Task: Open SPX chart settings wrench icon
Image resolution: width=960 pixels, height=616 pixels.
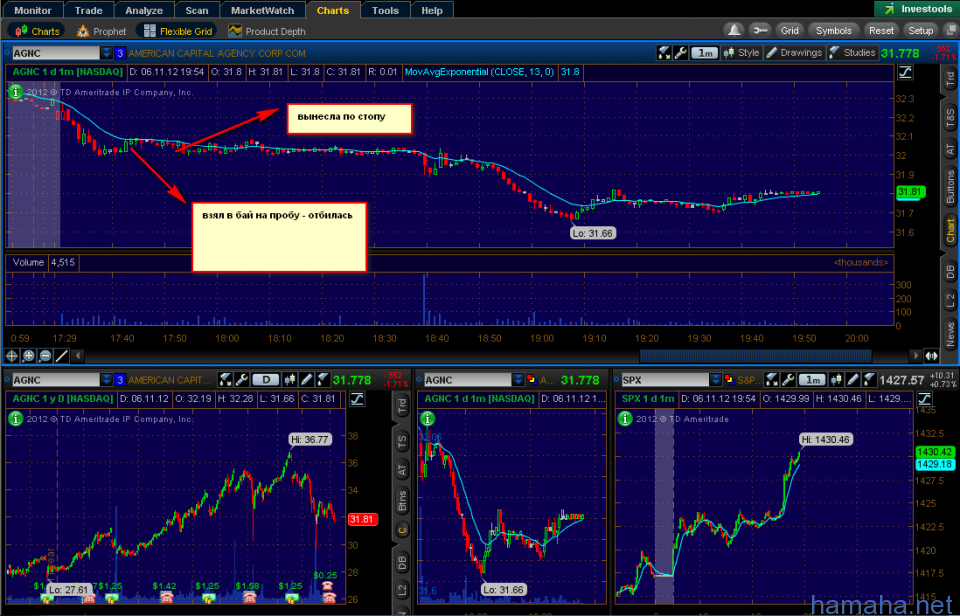Action: [x=788, y=380]
